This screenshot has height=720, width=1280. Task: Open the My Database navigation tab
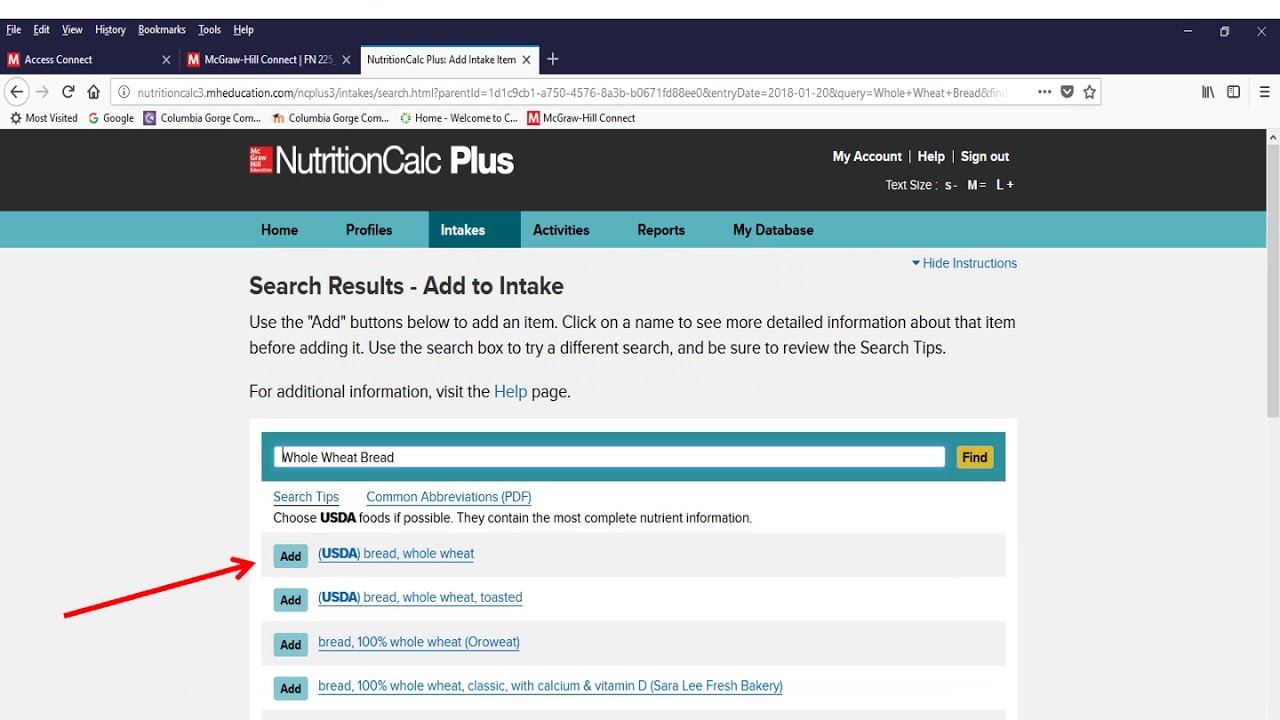point(773,230)
